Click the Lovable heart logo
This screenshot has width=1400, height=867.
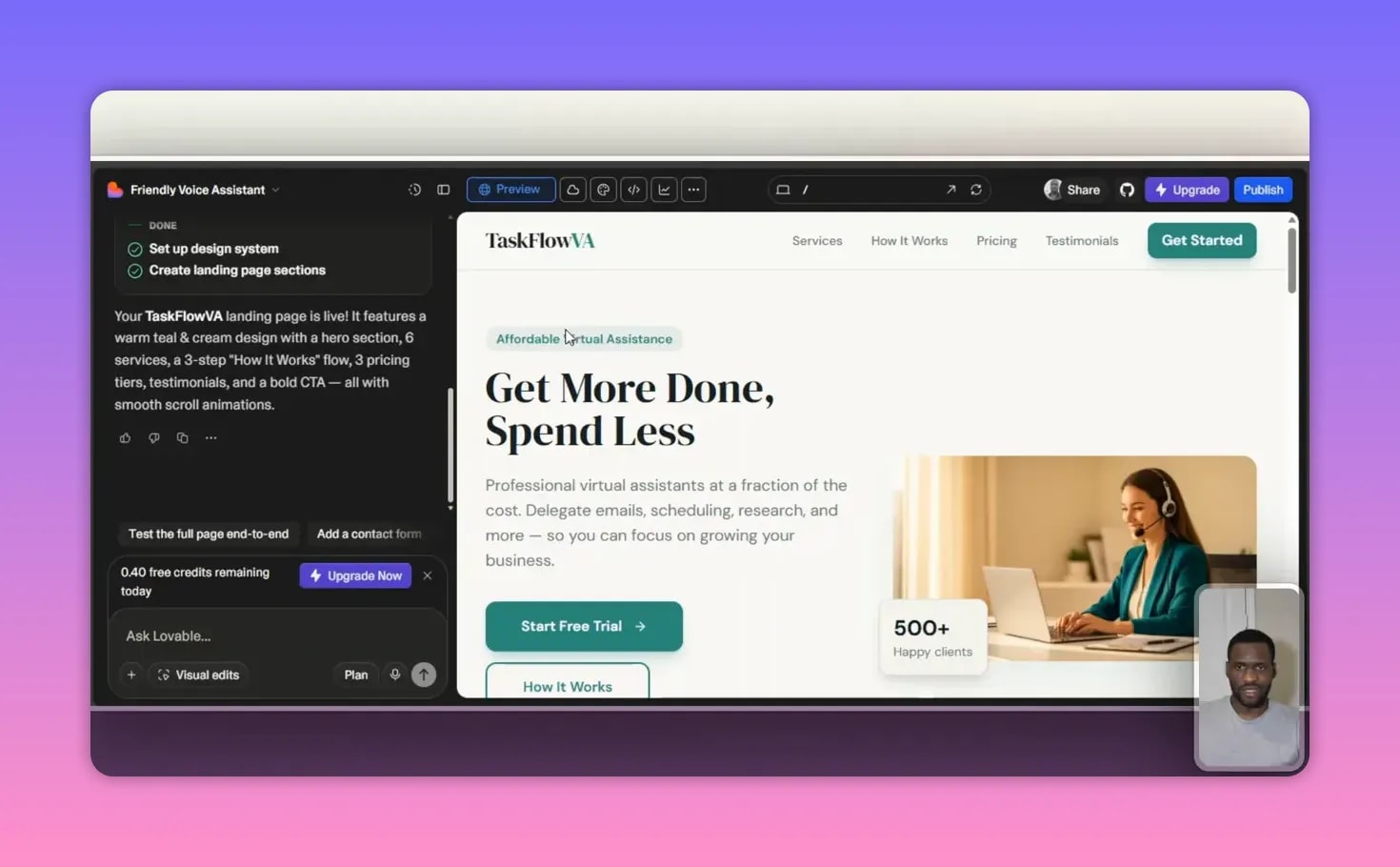tap(115, 190)
